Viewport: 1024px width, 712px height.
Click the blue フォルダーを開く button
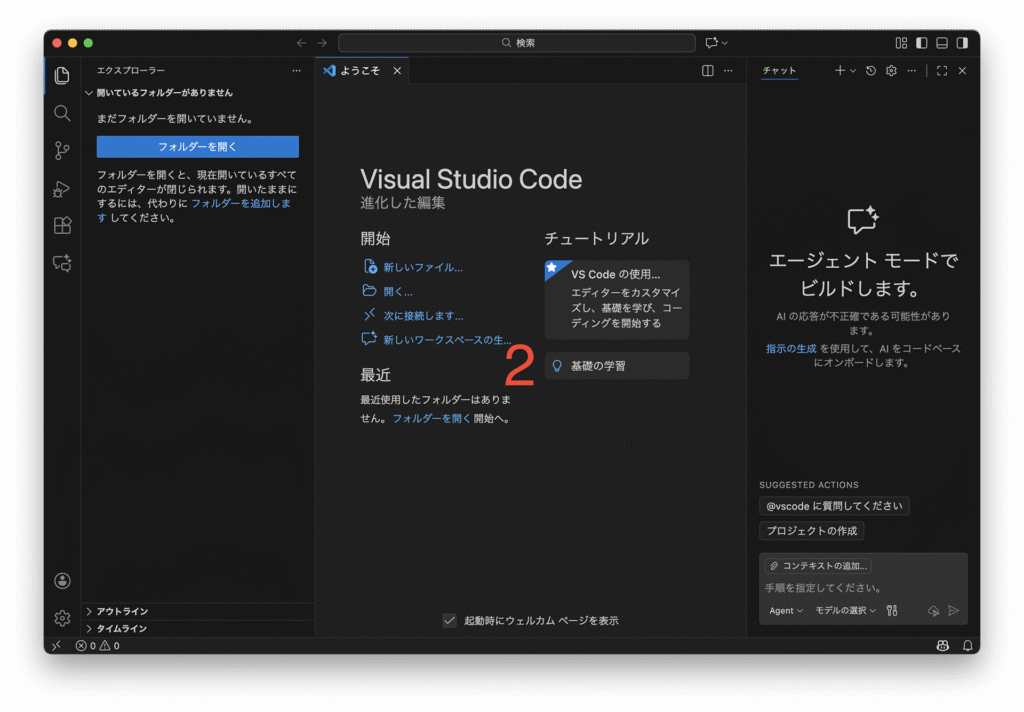point(197,147)
